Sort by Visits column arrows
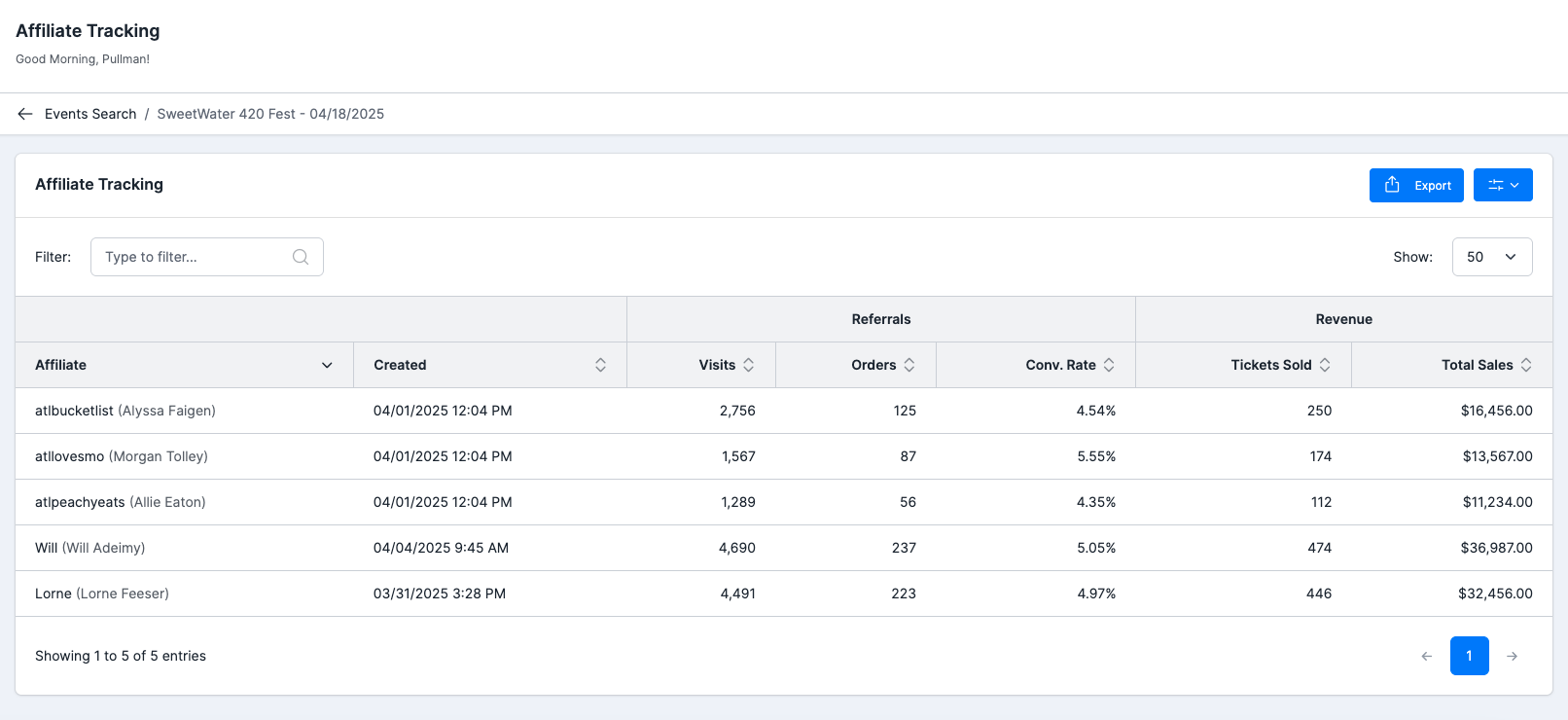The width and height of the screenshot is (1568, 720). pyautogui.click(x=748, y=365)
